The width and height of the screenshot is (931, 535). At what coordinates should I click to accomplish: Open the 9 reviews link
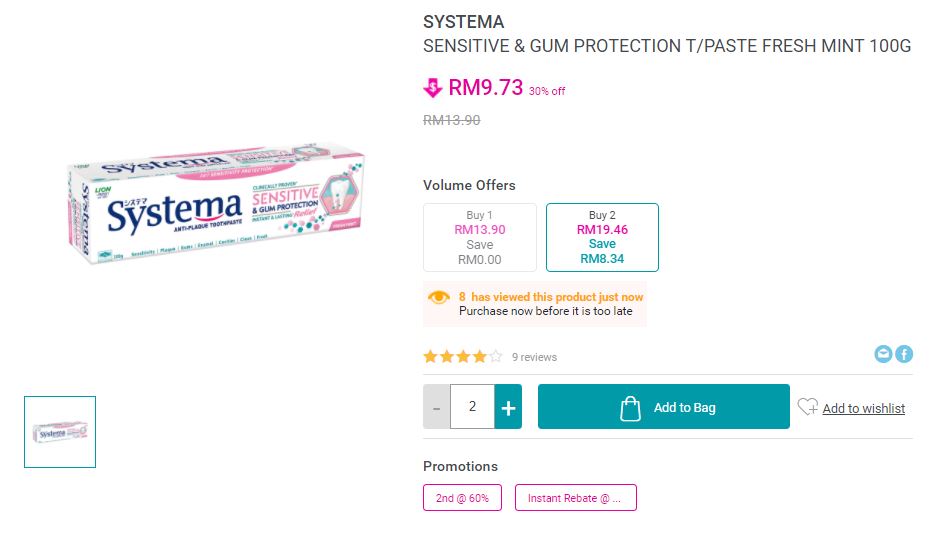tap(534, 357)
